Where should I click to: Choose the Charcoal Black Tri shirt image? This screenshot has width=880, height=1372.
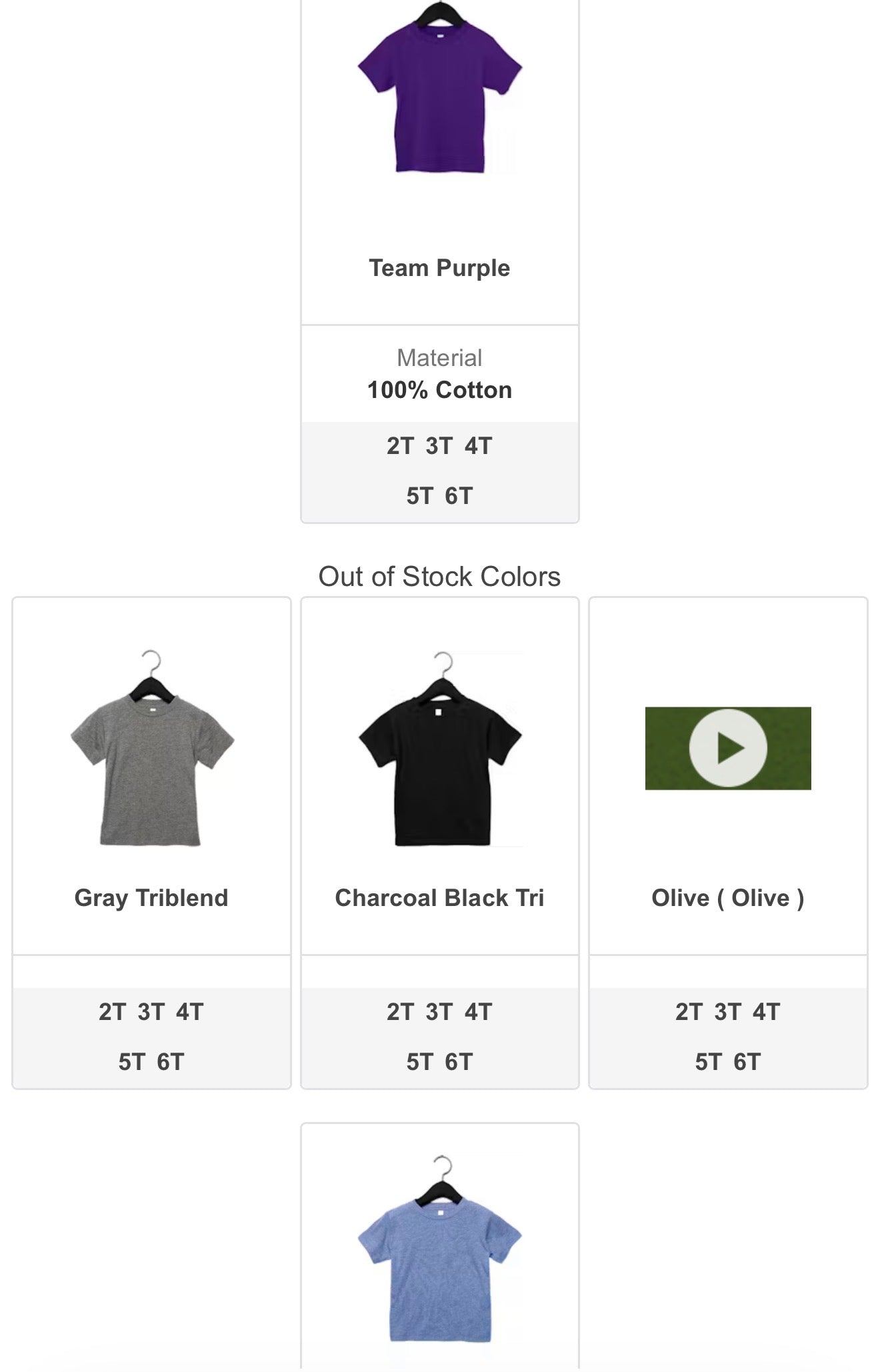[x=440, y=749]
